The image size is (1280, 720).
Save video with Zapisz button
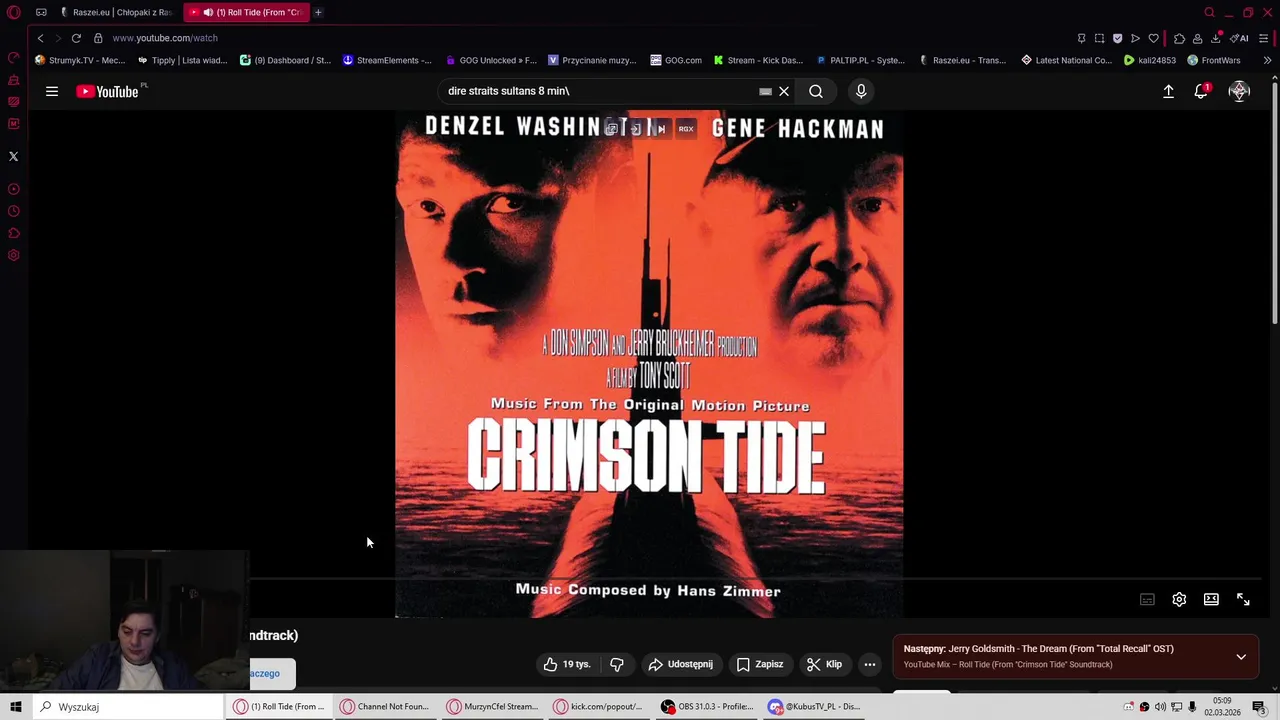pyautogui.click(x=760, y=664)
